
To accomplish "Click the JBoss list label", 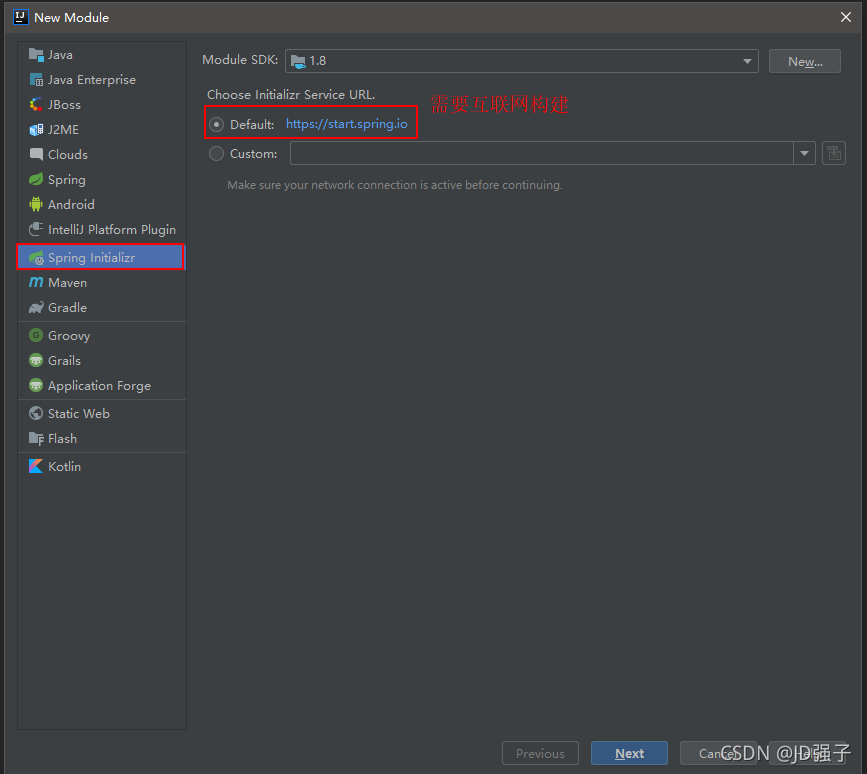I will click(64, 104).
